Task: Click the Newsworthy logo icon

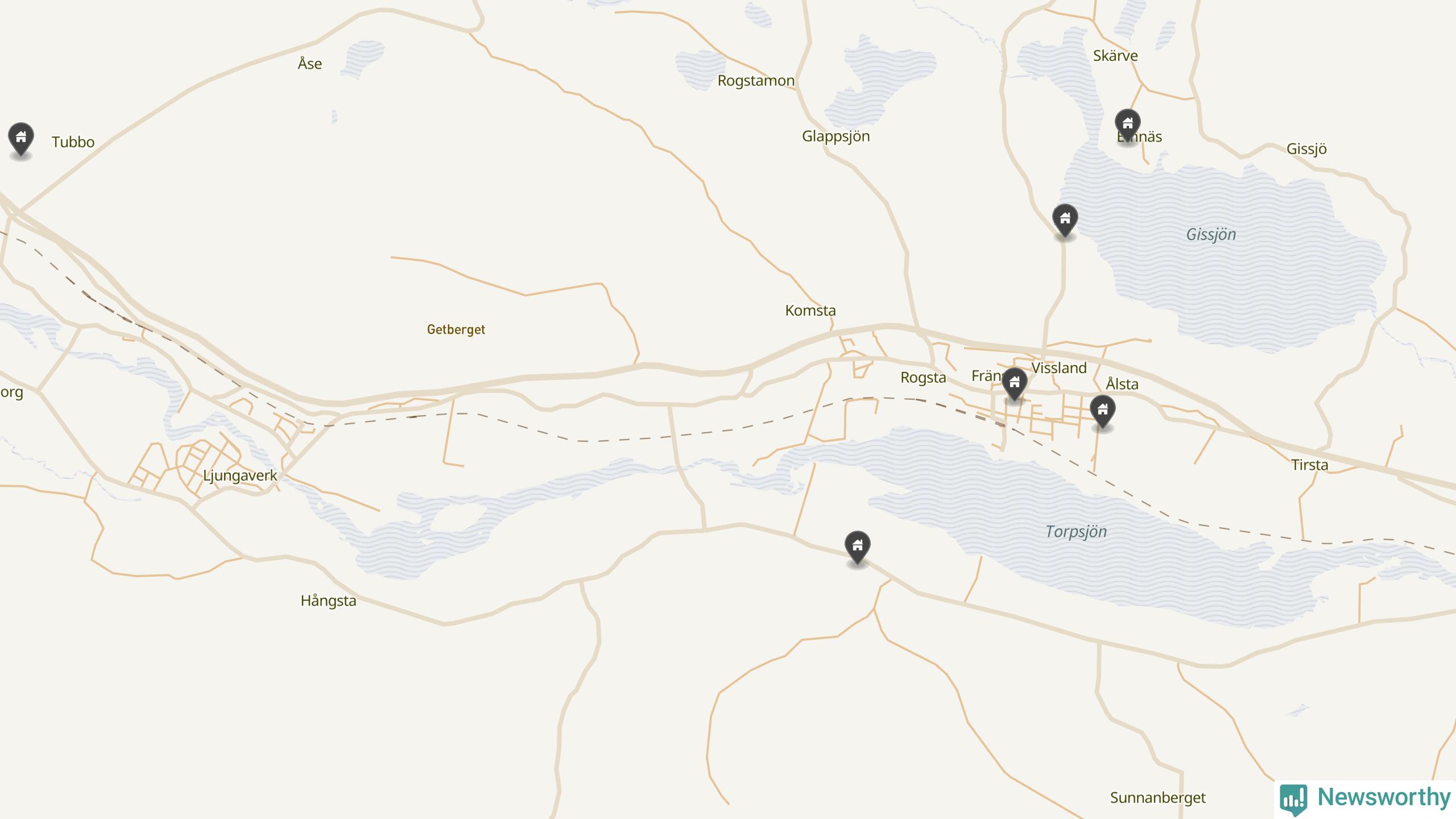Action: click(x=1293, y=800)
